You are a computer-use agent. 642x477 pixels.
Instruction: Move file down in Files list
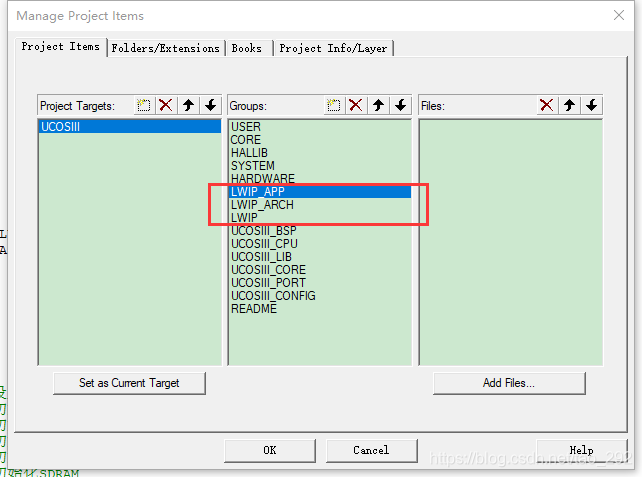(x=591, y=106)
